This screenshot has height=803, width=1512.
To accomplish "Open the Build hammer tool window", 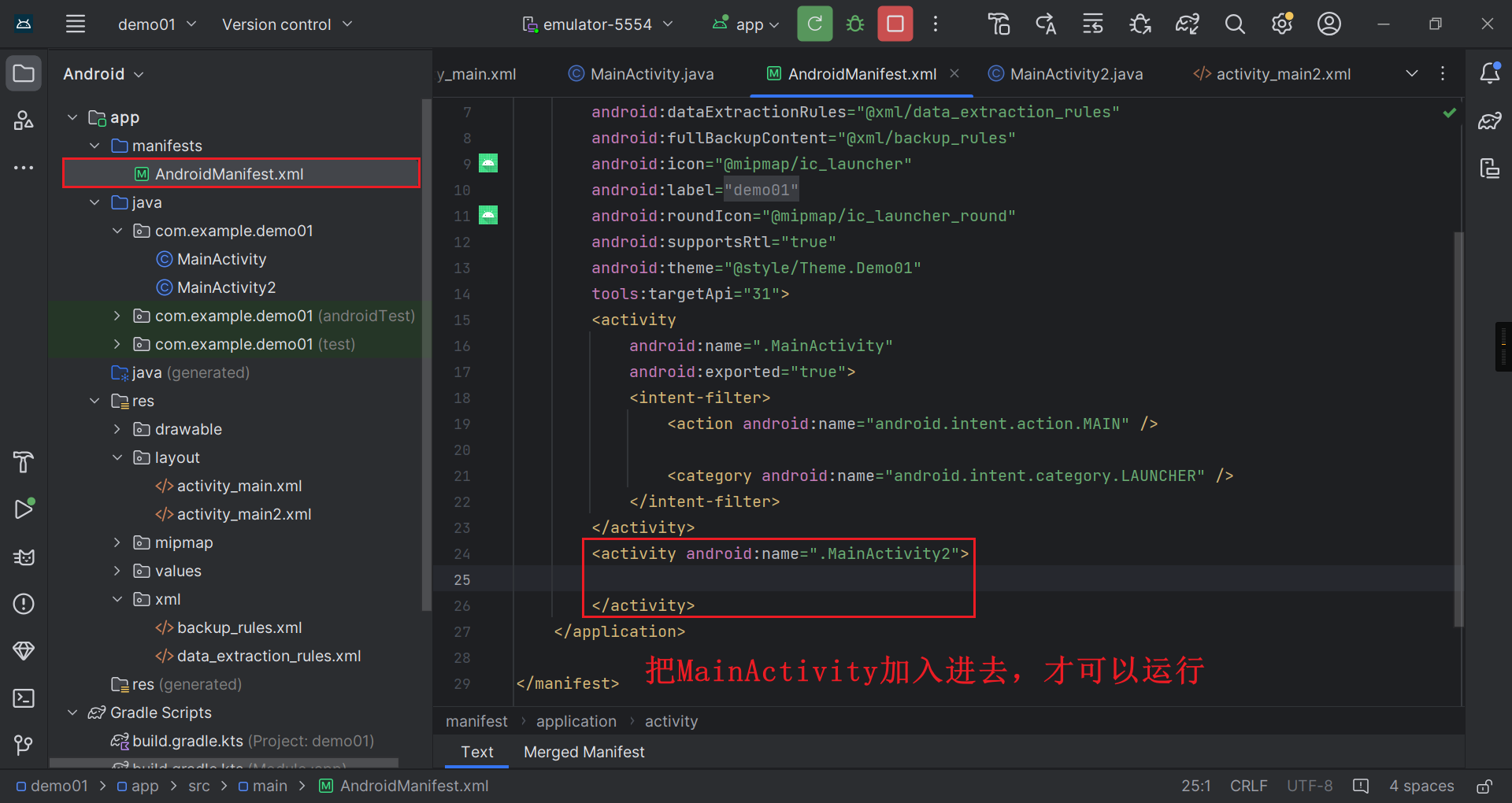I will (24, 462).
